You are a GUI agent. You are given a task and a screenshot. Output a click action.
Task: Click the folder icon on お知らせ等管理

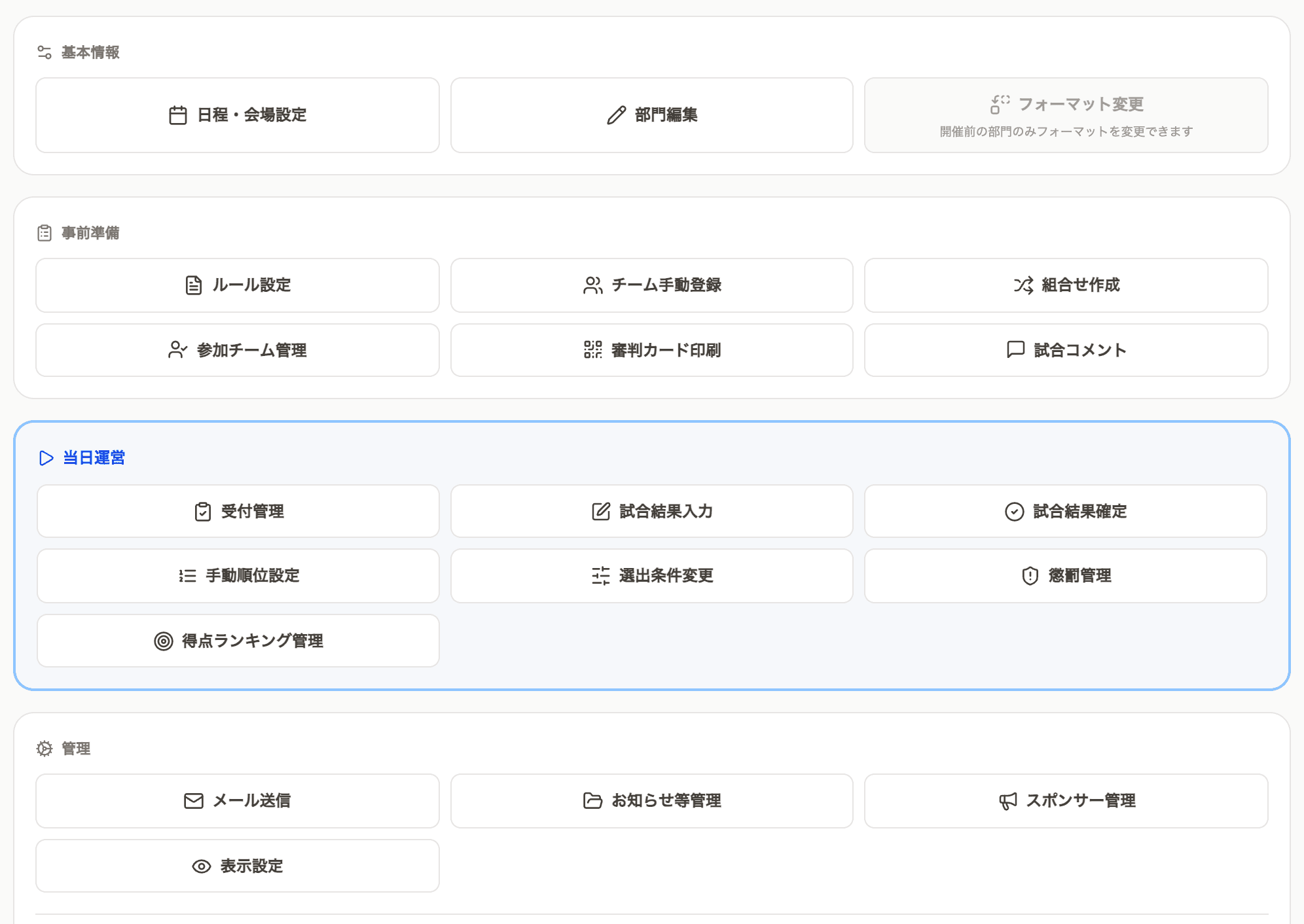593,801
